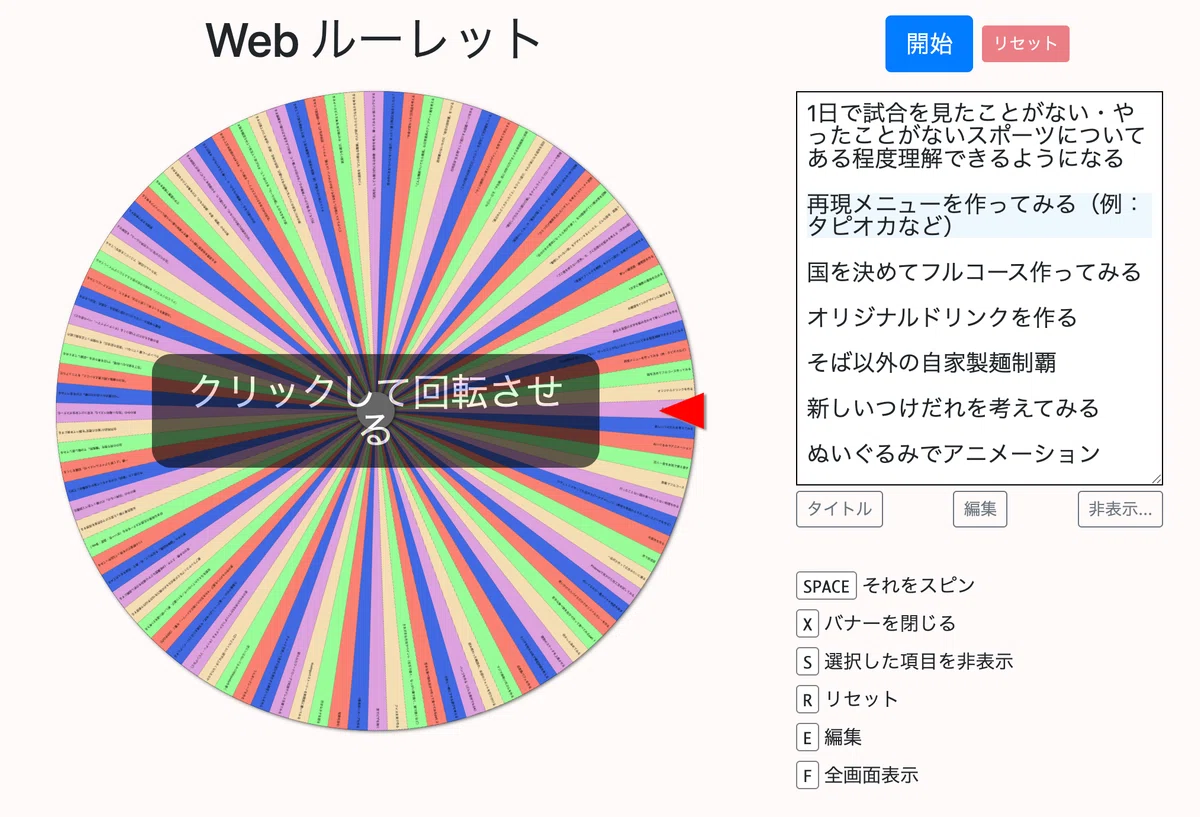The height and width of the screenshot is (817, 1200).
Task: Click the 国を決めてフルコース作ってみる line
Action: click(x=974, y=272)
